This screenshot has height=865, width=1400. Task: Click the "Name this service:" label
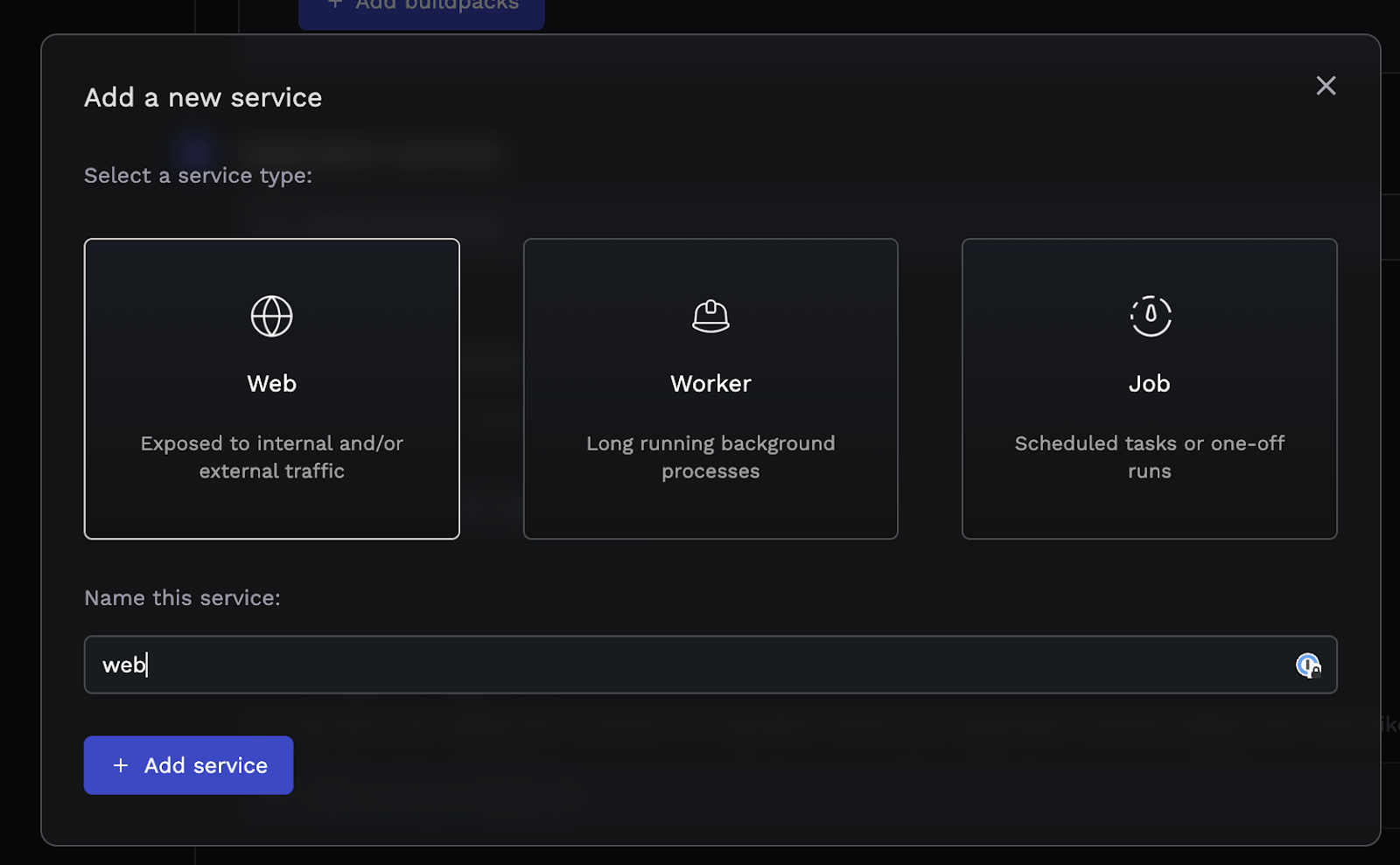pos(182,597)
